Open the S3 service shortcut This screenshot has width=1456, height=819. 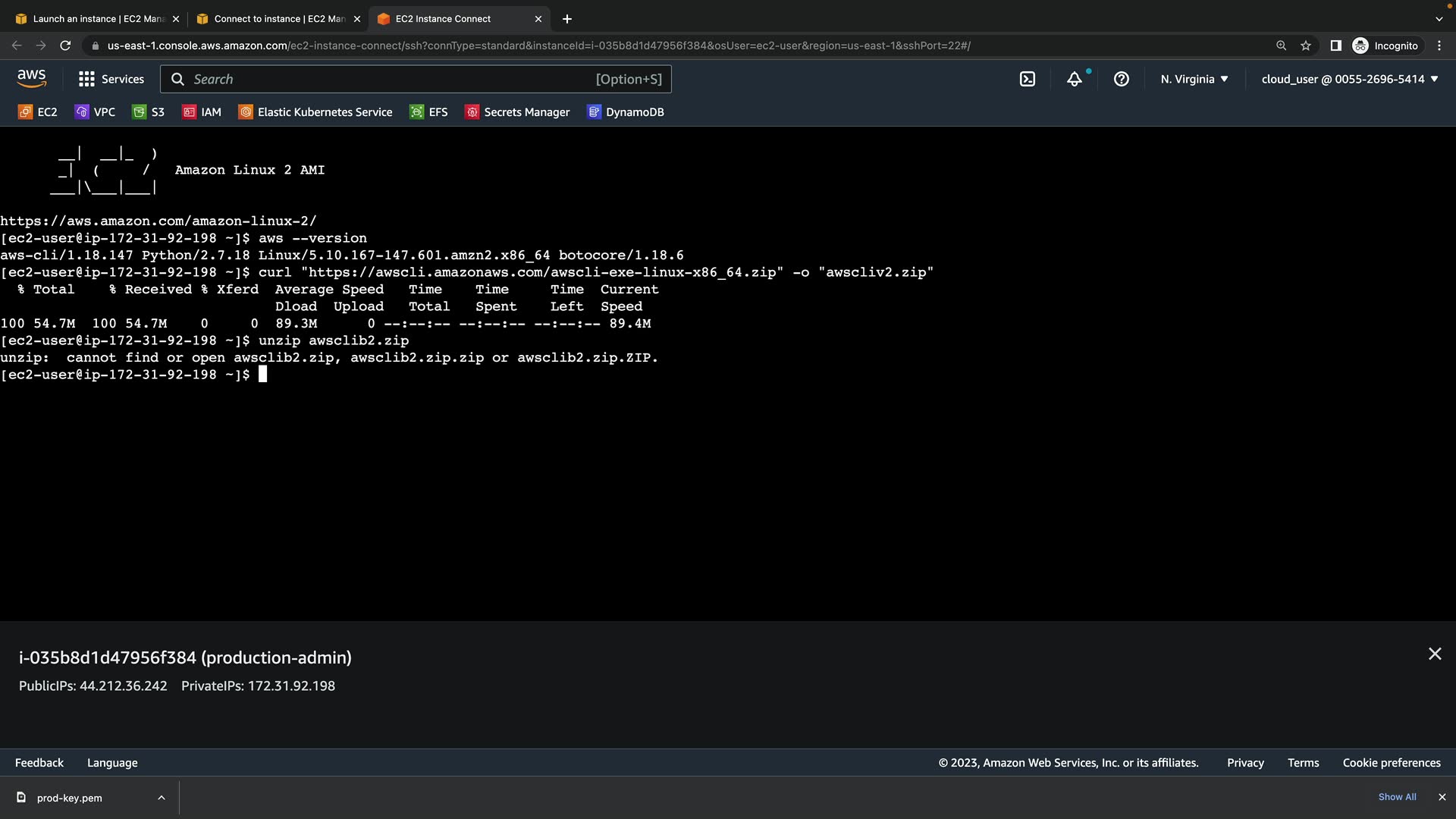click(149, 112)
